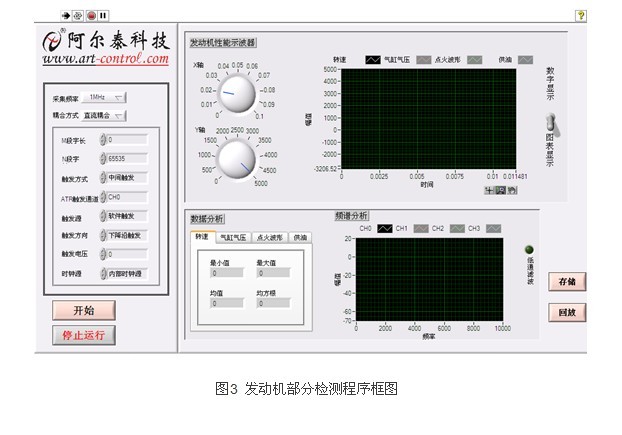Select the crosshair cursor tool under the oscilloscope graph

tap(490, 189)
